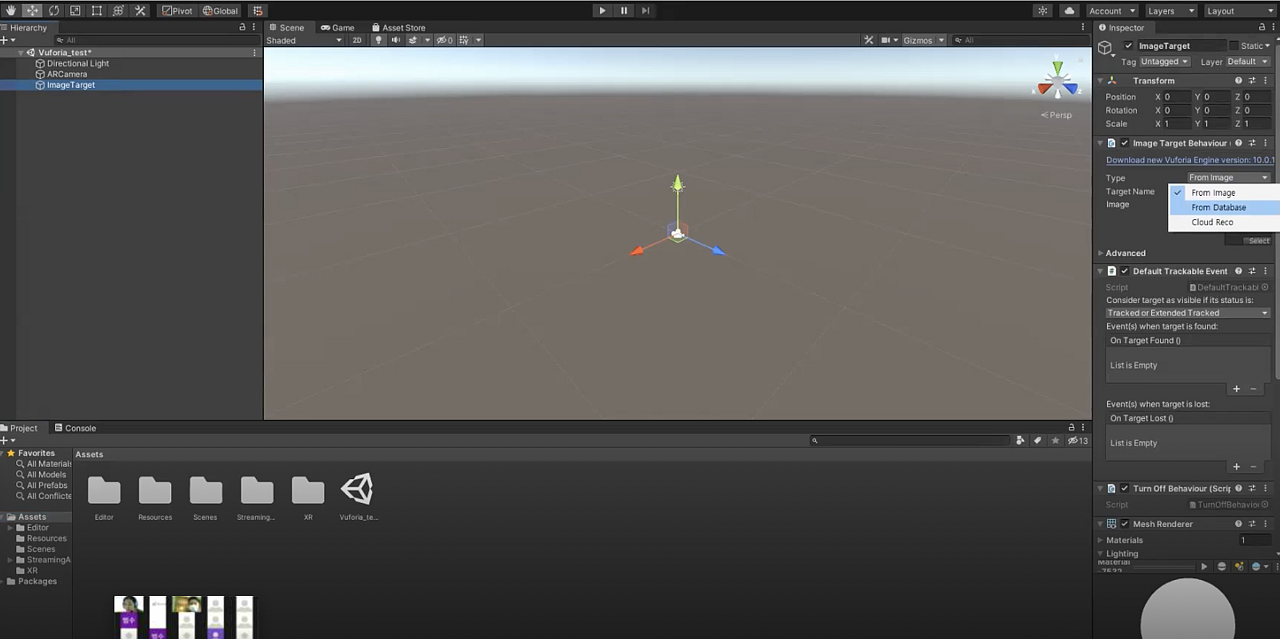Step one frame forward

point(645,10)
